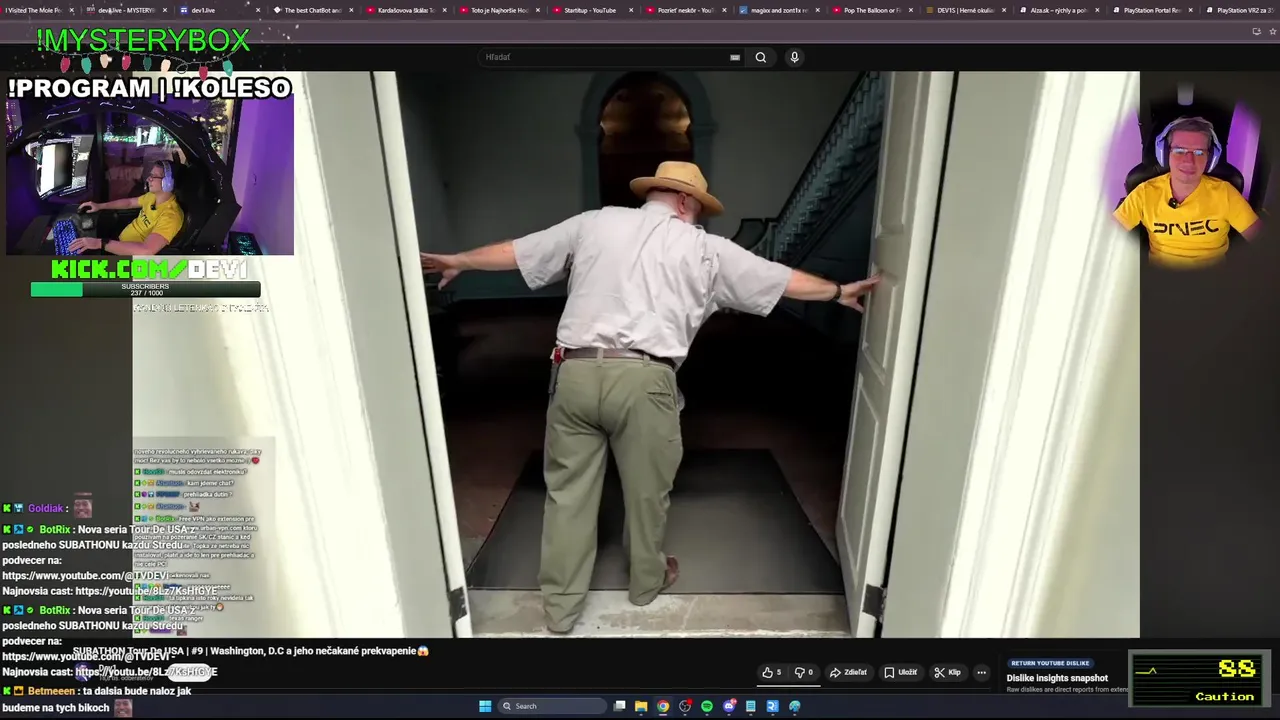Close the Pop The Balloon tab
1280x720 pixels.
(911, 10)
